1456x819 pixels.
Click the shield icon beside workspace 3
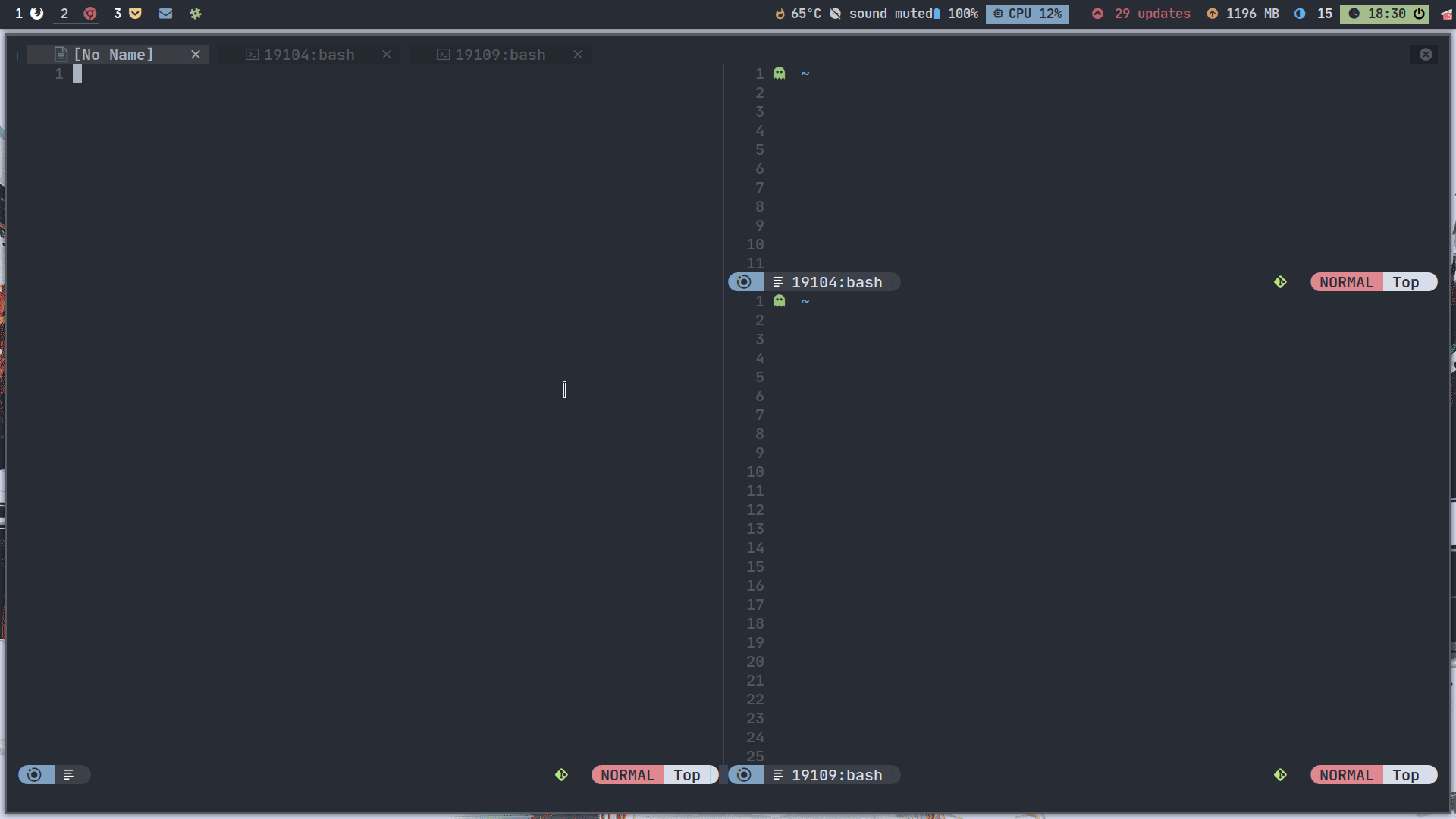(135, 14)
